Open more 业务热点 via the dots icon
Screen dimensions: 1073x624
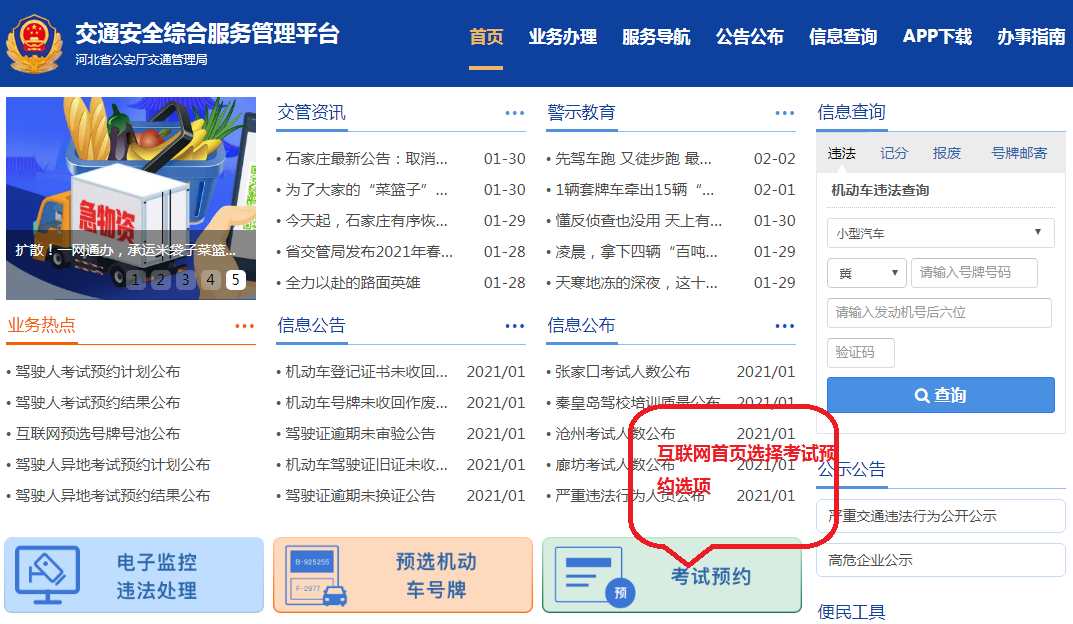point(244,326)
